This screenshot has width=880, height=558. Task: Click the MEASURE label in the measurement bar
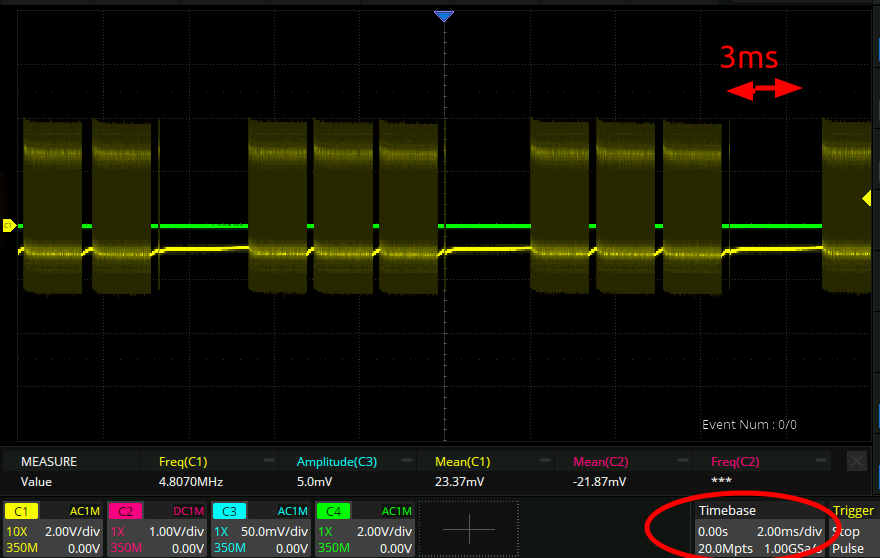pos(49,462)
